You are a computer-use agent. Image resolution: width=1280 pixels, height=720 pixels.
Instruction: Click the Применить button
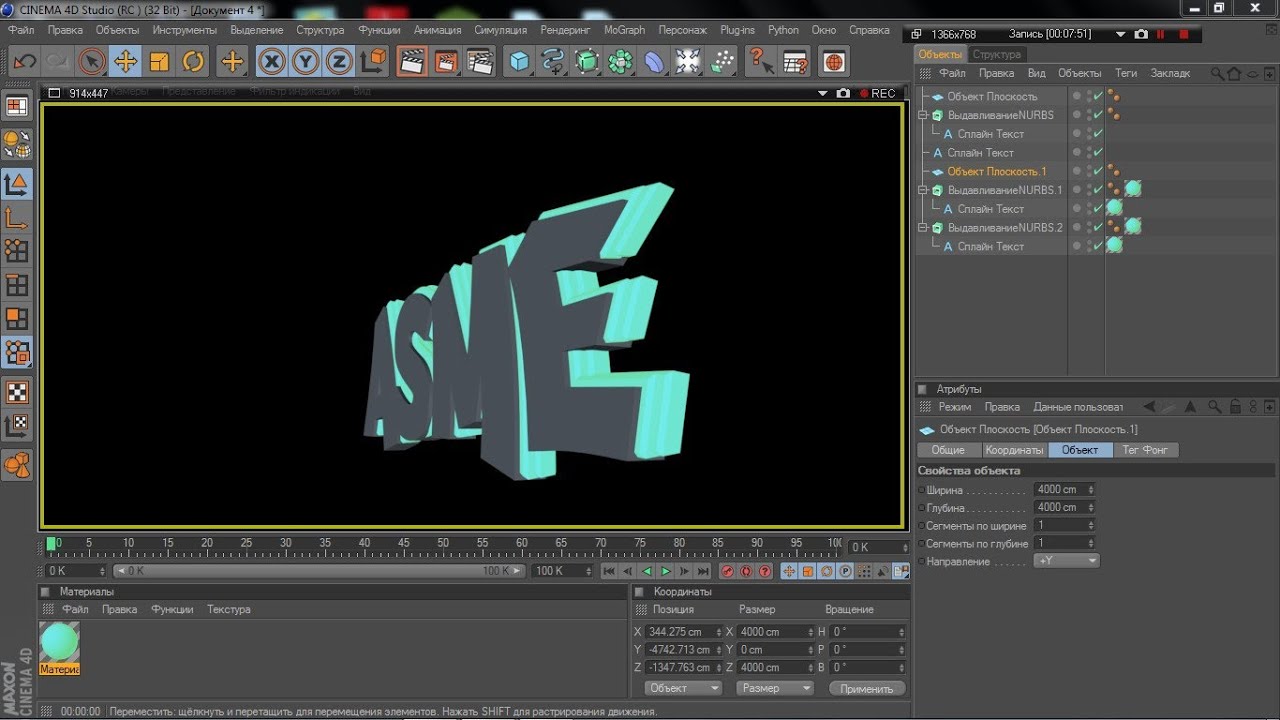[867, 688]
